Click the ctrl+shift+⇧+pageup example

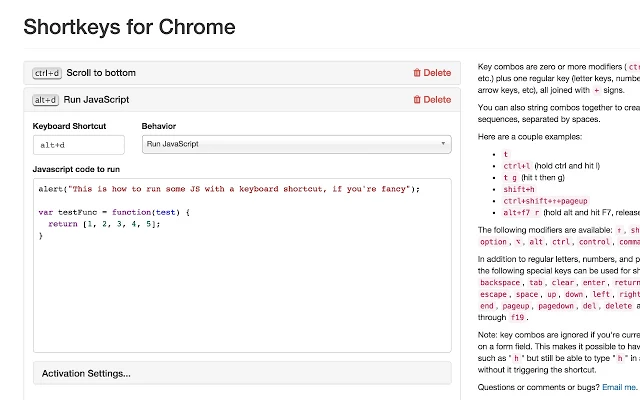(545, 201)
